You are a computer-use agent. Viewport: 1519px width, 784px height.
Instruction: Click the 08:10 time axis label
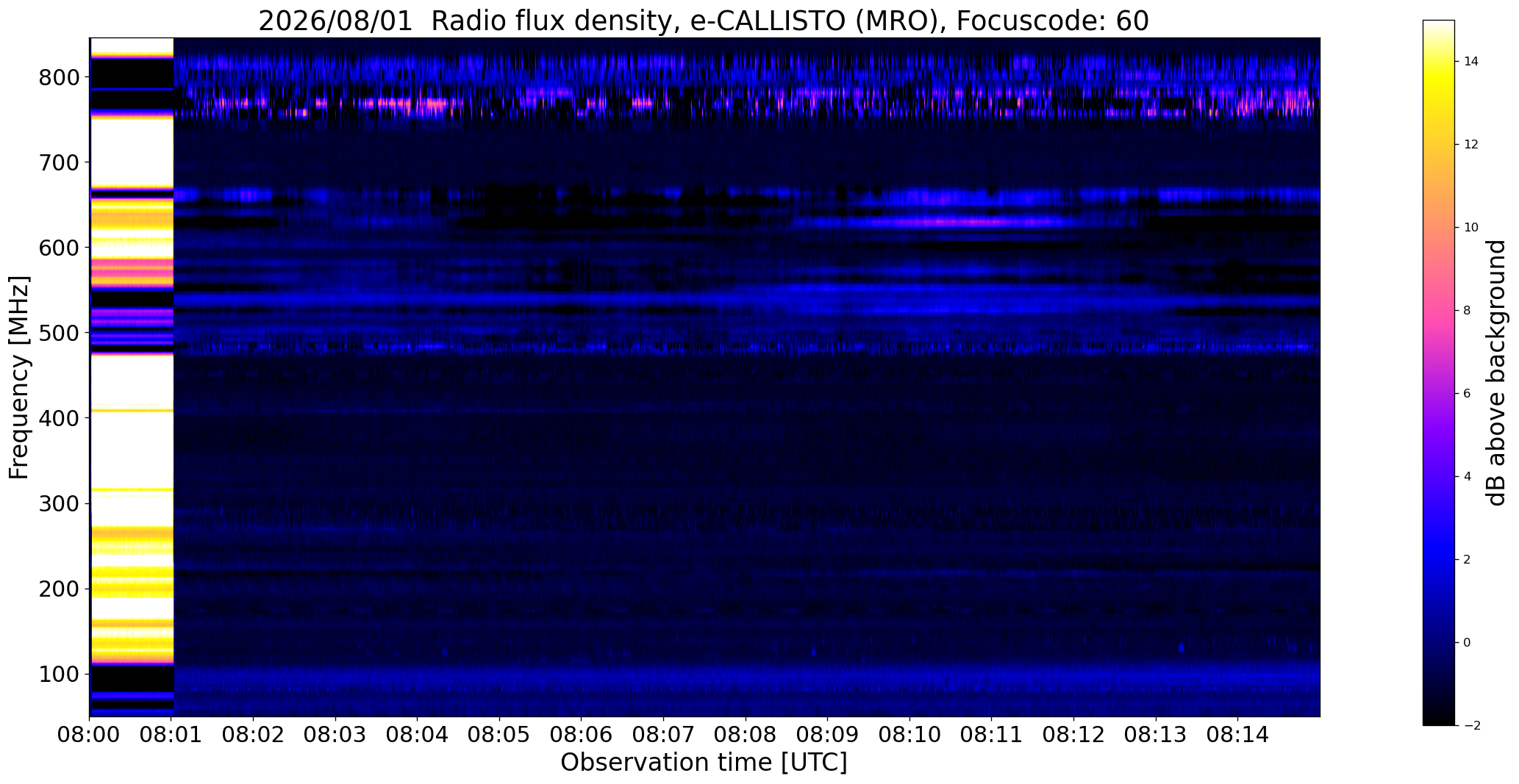909,736
